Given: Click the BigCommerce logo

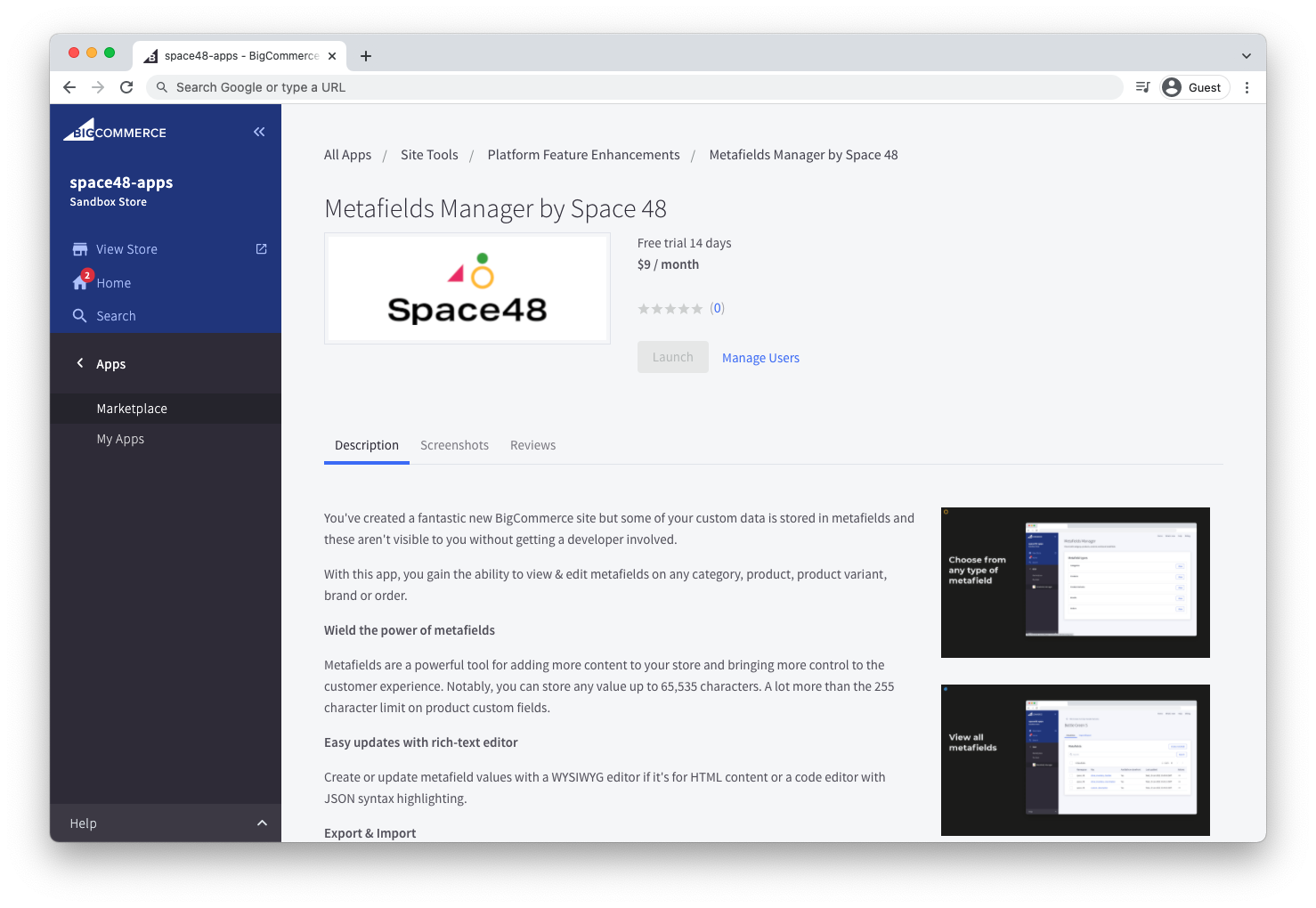Looking at the screenshot, I should [115, 130].
